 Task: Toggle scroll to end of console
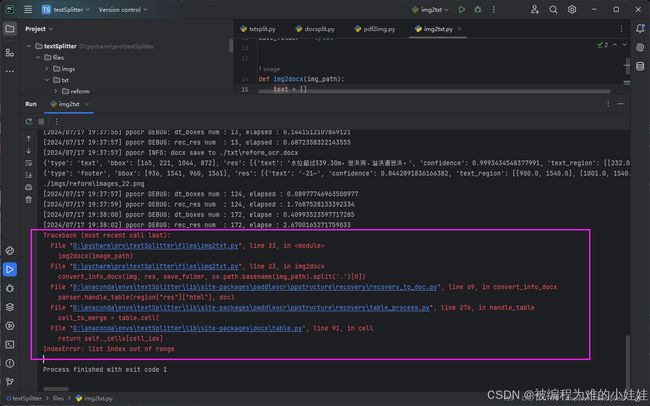tap(29, 175)
